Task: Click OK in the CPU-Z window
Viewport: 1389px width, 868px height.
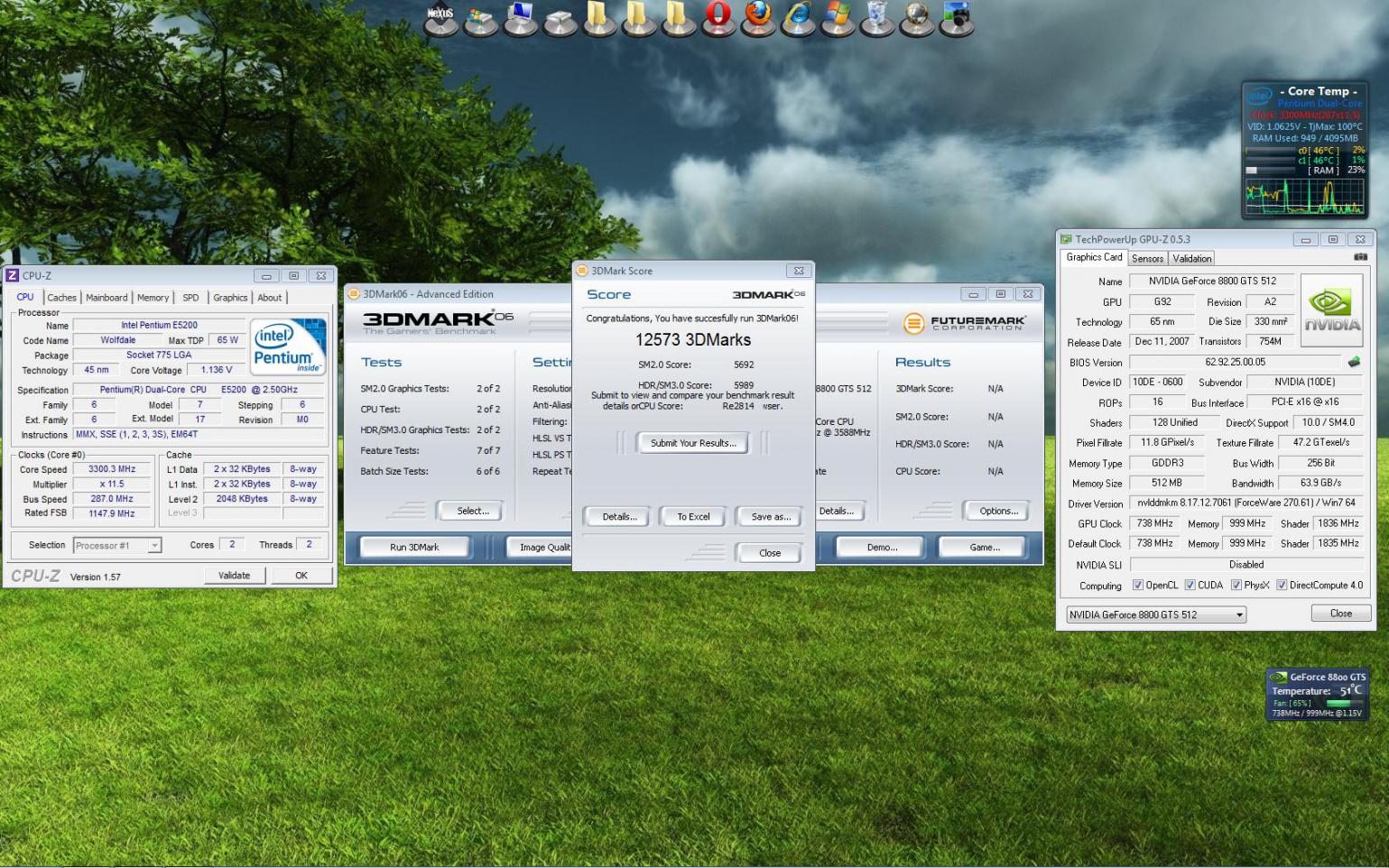Action: (301, 576)
